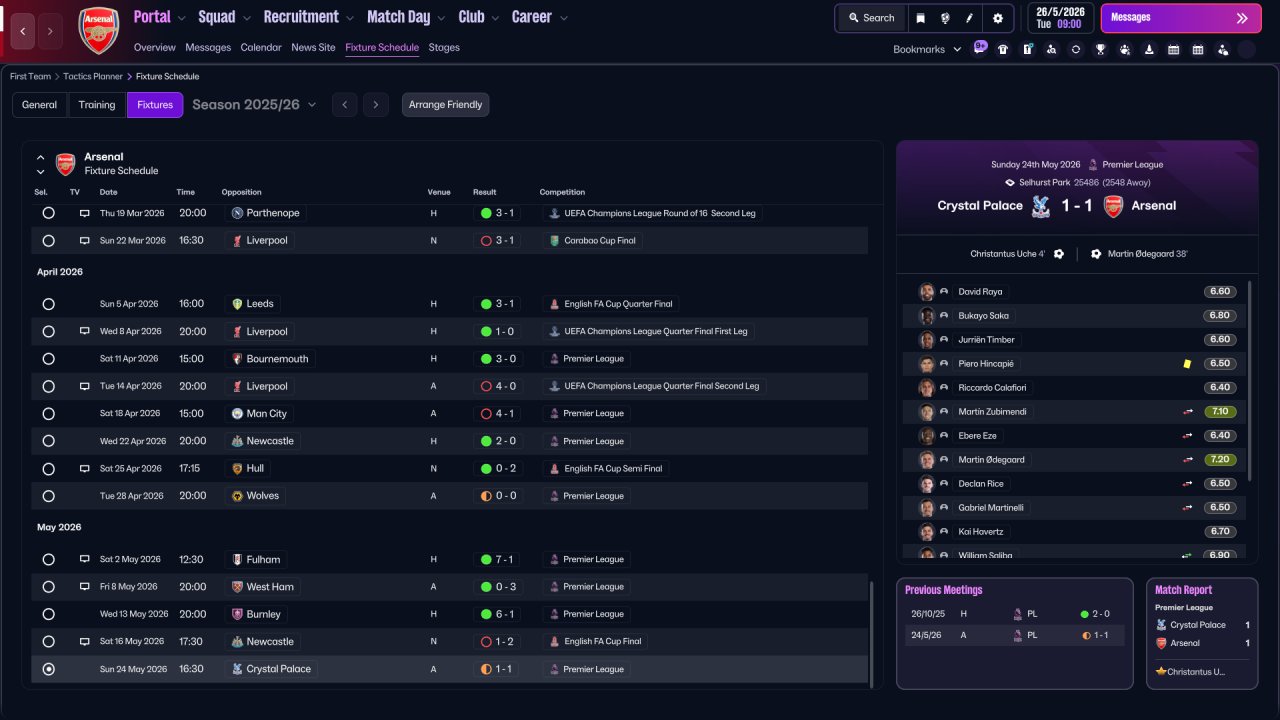Screen dimensions: 1280x720
Task: Click the pencil edit icon in top bar
Action: [969, 18]
